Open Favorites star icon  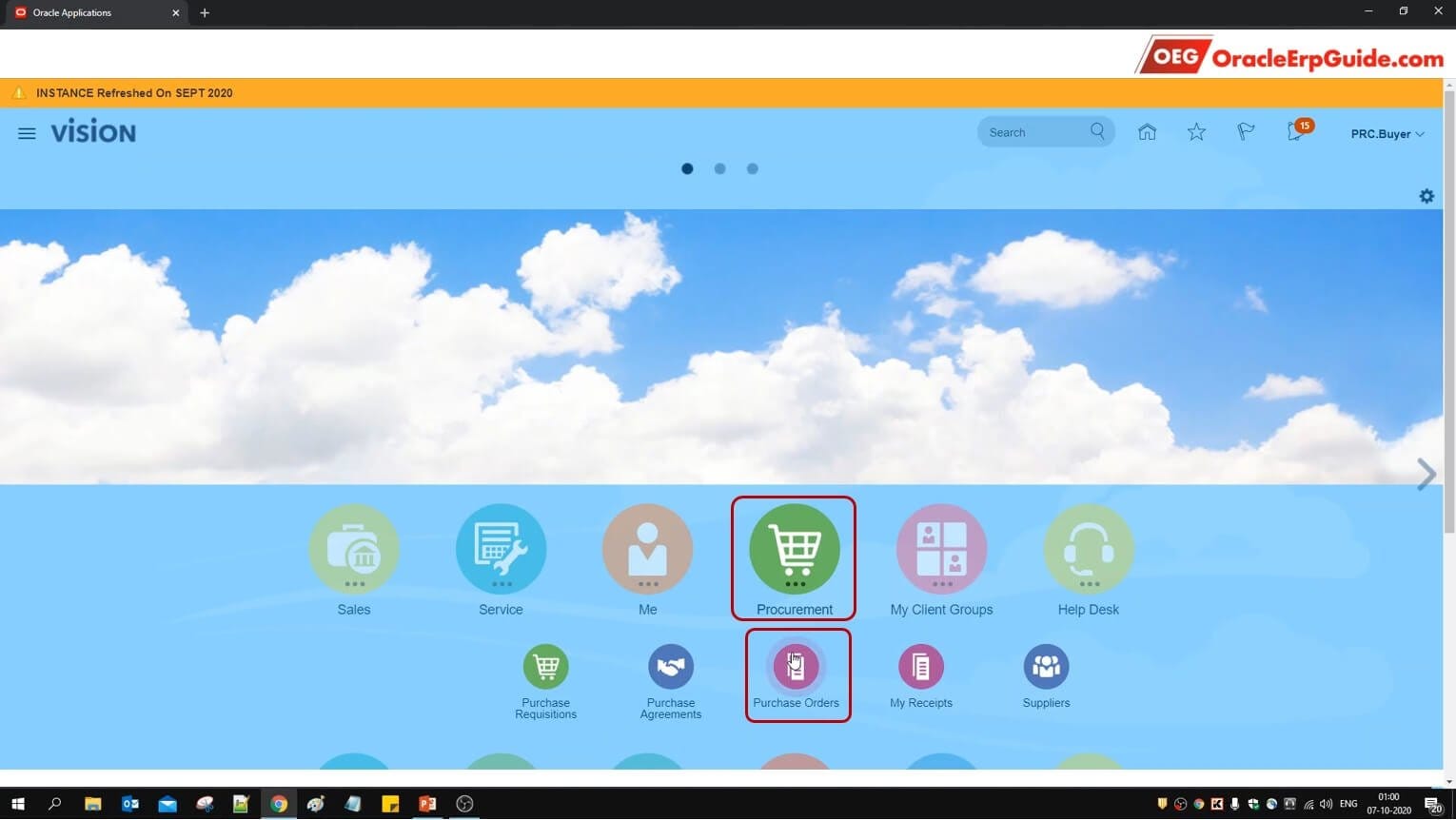tap(1196, 132)
